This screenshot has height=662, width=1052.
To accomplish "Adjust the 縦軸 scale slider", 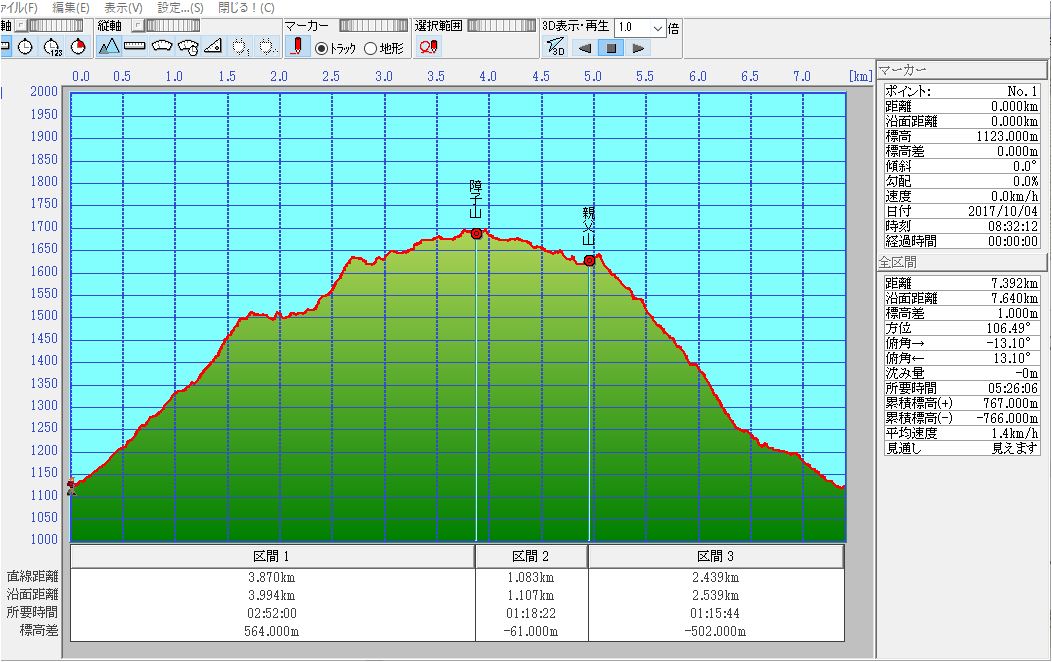I will tap(172, 25).
